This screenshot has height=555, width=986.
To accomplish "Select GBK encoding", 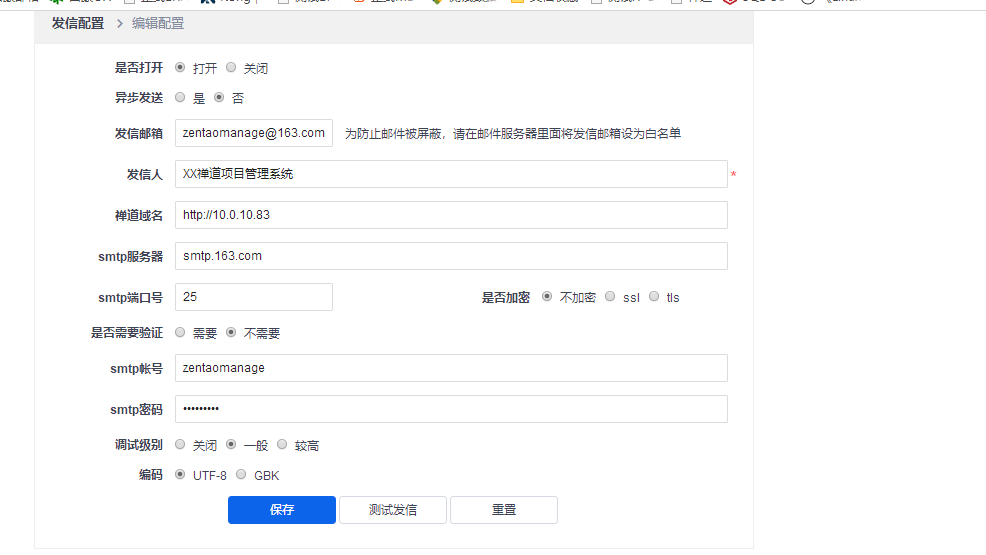I will pyautogui.click(x=241, y=475).
